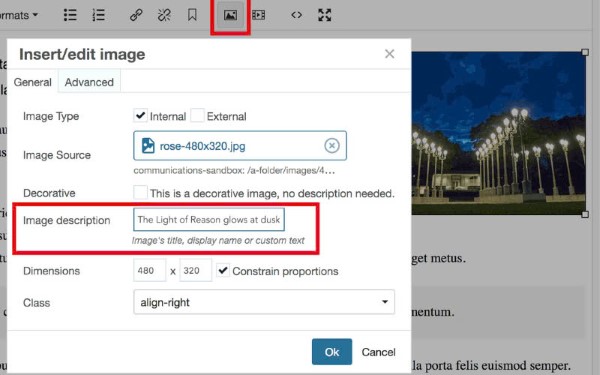Check the decorative image checkbox
This screenshot has height=375, width=600.
click(x=140, y=192)
